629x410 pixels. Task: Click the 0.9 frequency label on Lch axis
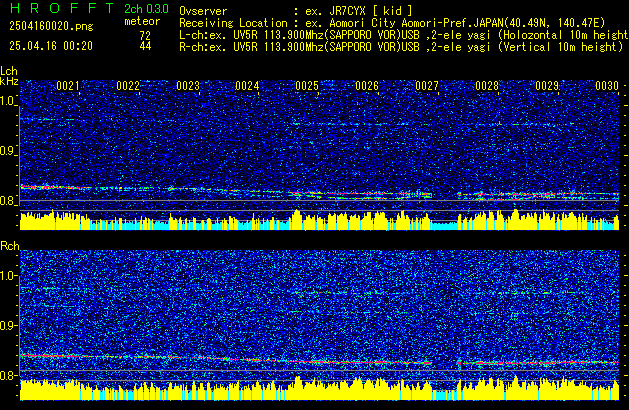(8, 151)
